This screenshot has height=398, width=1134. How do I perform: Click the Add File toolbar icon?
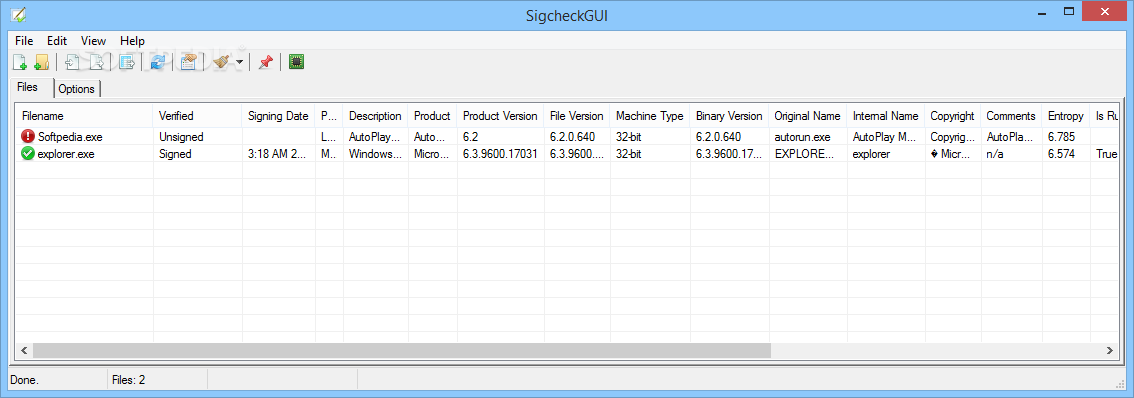[x=20, y=62]
